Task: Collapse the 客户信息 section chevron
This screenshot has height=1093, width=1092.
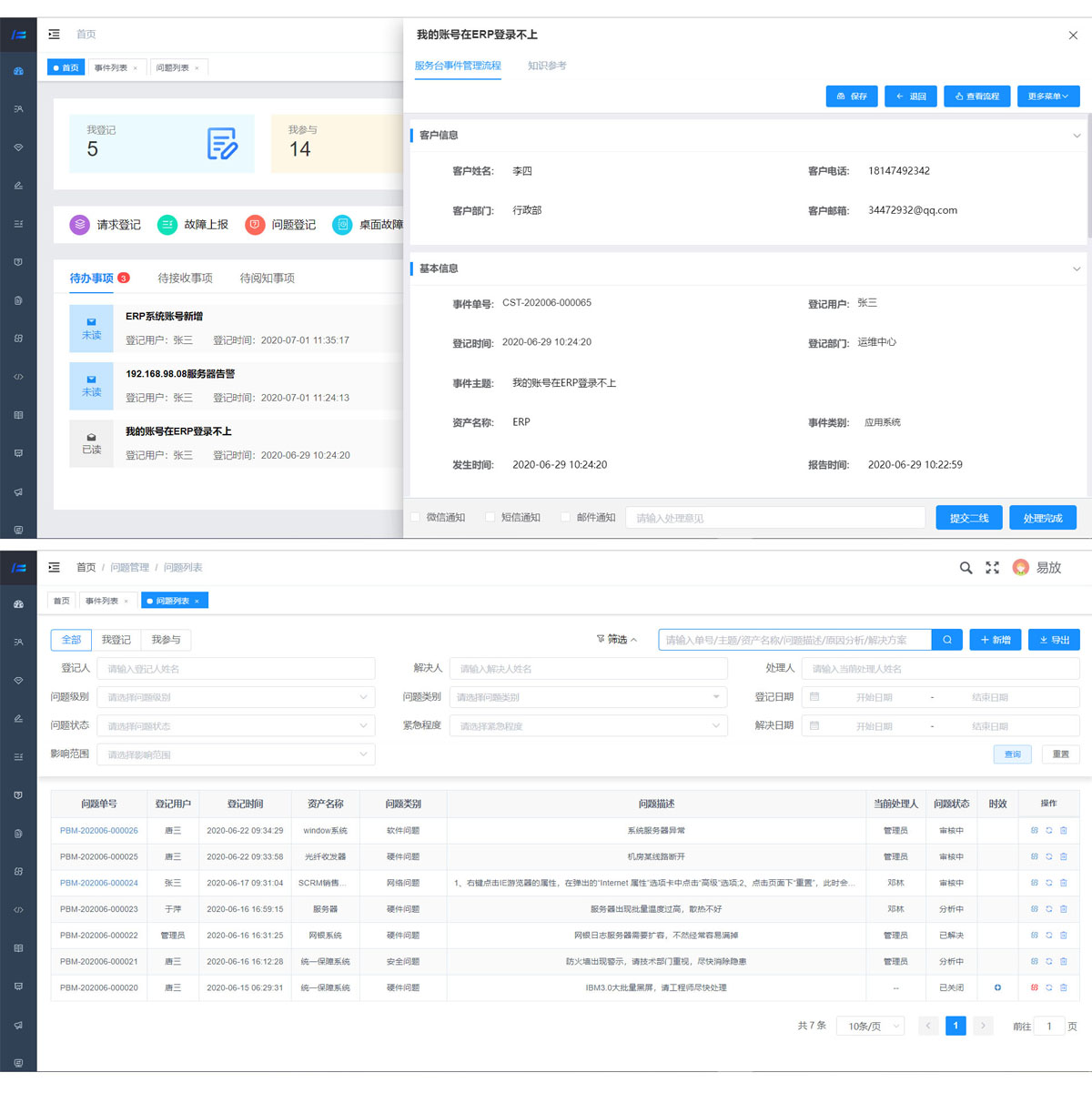Action: point(1077,136)
